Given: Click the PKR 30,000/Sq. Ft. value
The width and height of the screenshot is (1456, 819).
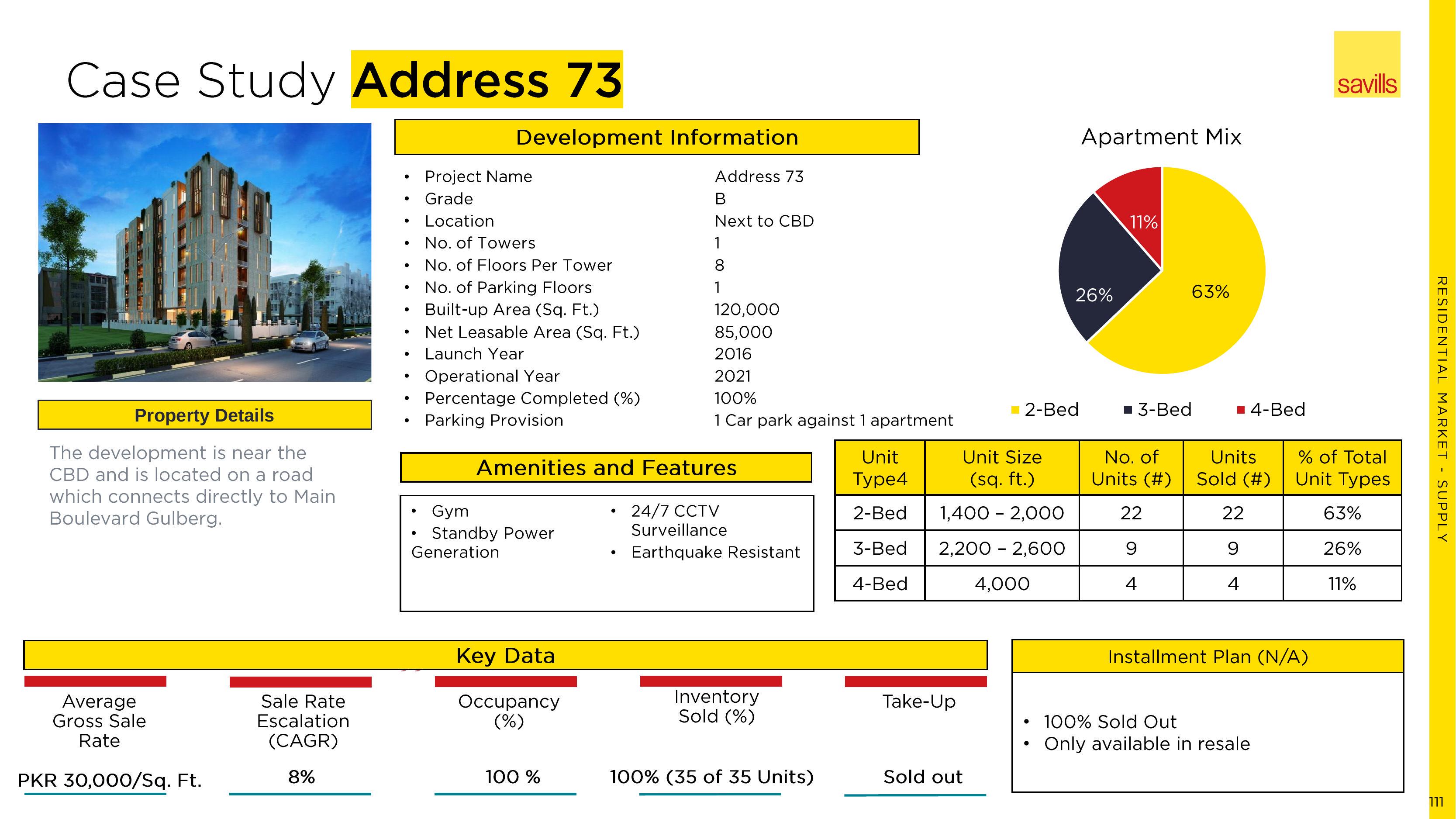Looking at the screenshot, I should (110, 781).
